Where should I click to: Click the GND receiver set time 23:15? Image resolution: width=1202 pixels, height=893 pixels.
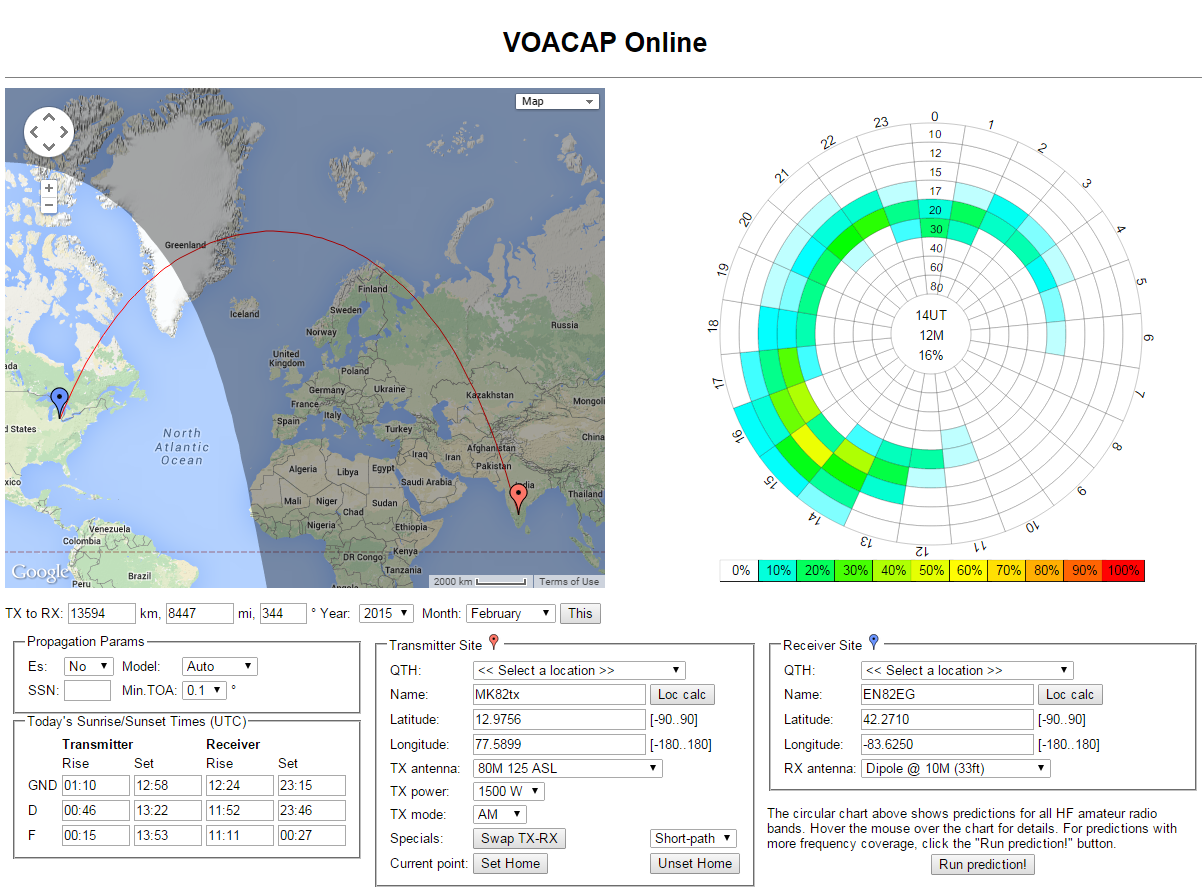312,786
